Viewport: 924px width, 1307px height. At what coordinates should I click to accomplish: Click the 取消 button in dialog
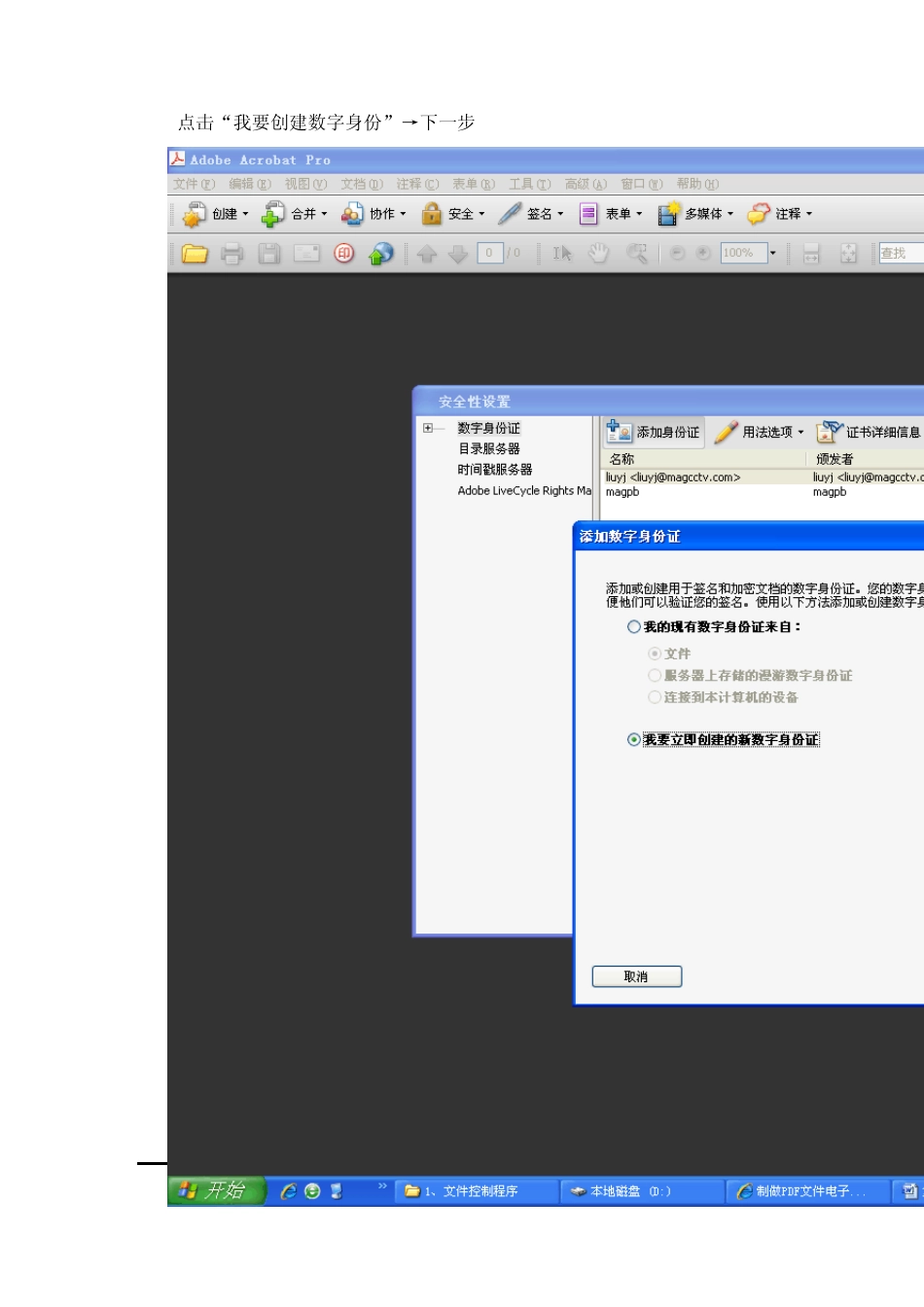pyautogui.click(x=637, y=976)
